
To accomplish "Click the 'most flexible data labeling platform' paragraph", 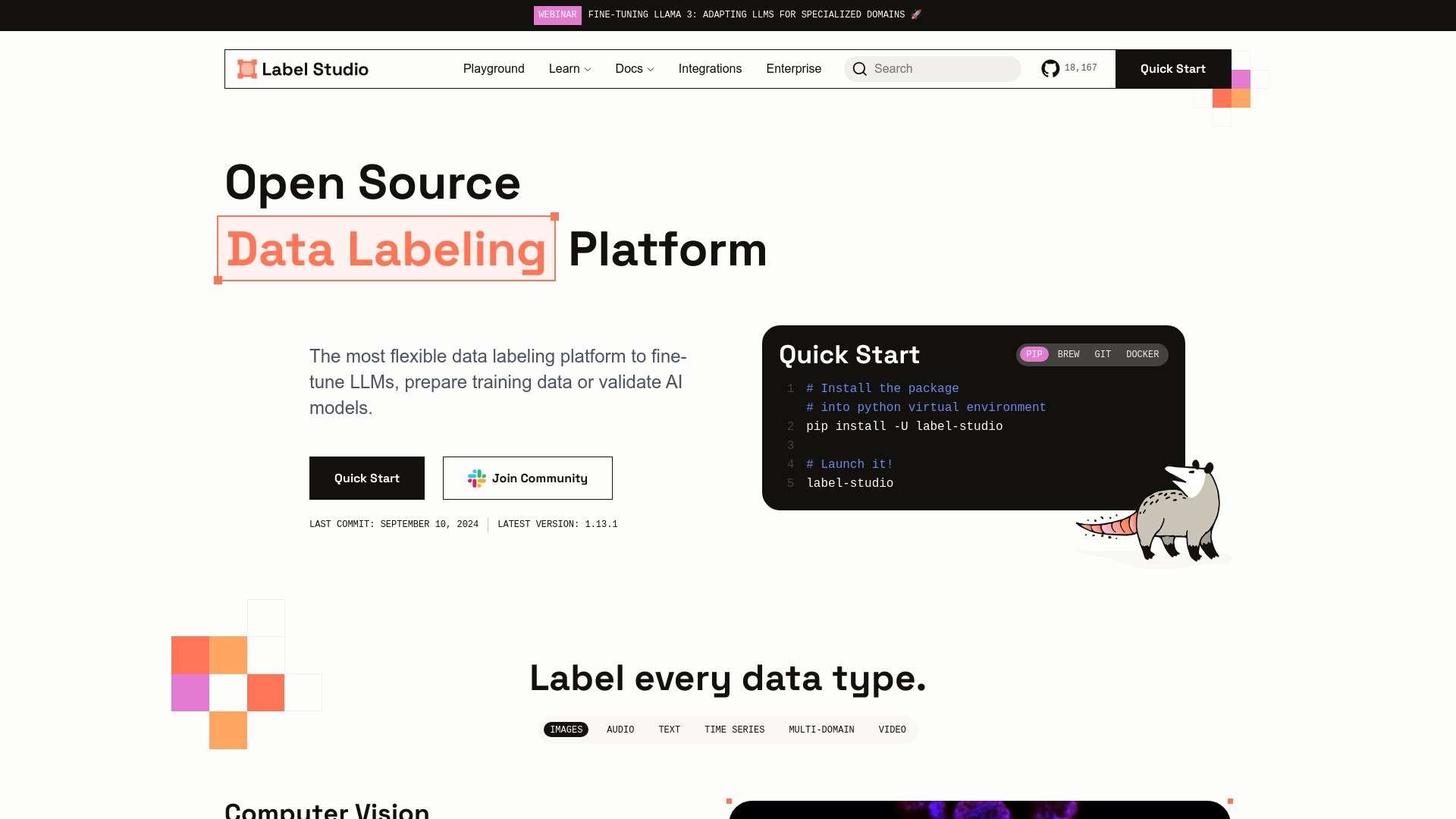I will pos(498,382).
